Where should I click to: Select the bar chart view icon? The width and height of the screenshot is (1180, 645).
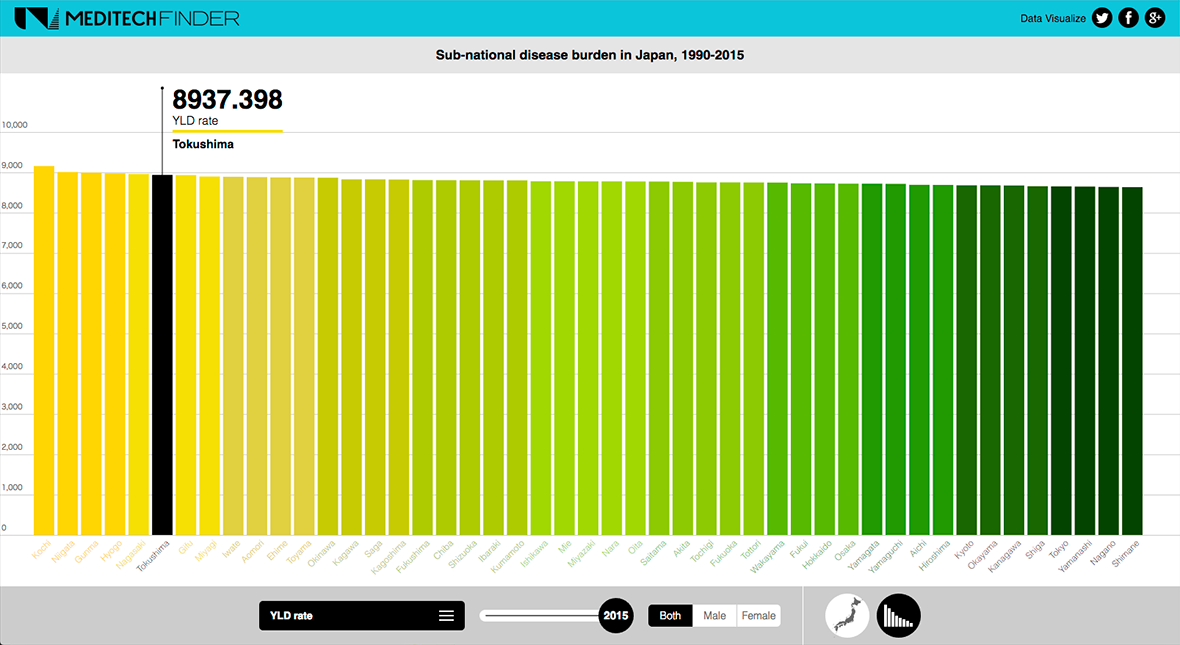point(898,616)
